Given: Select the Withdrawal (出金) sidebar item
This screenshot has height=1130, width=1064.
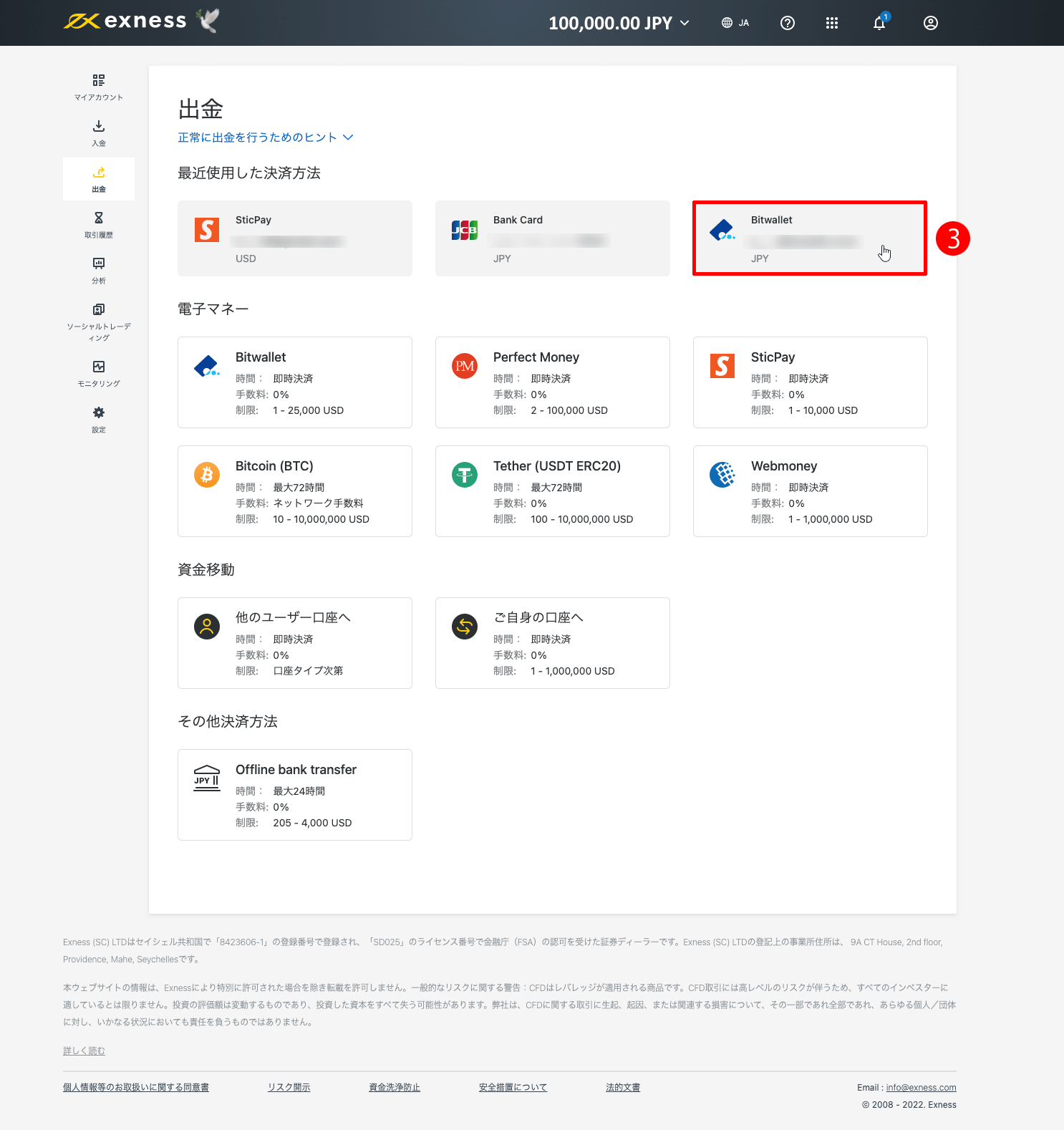Looking at the screenshot, I should (x=99, y=179).
